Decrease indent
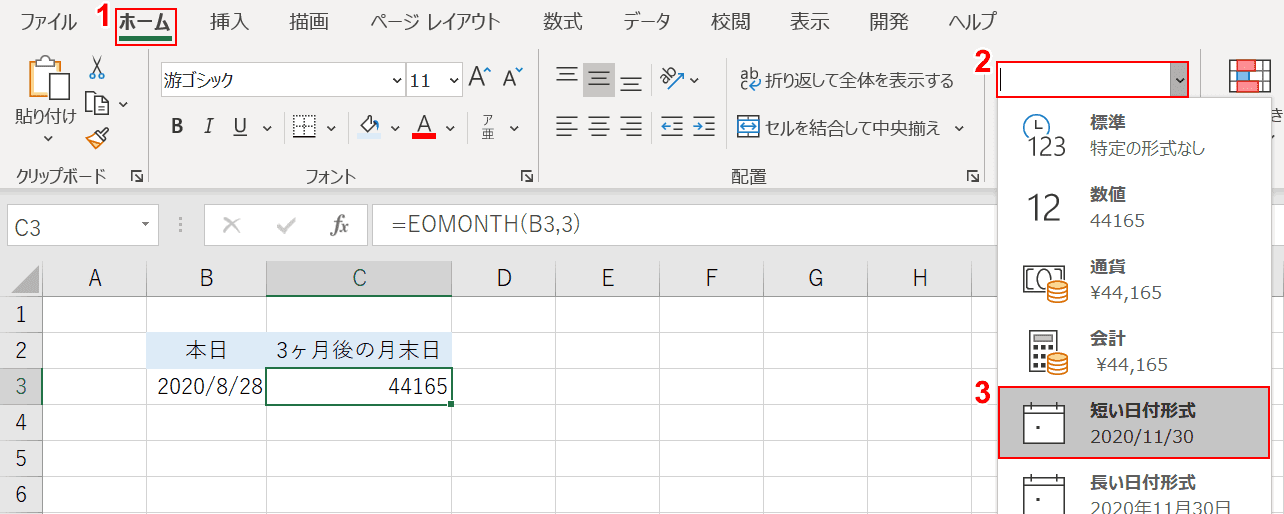This screenshot has height=514, width=1284. 671,127
